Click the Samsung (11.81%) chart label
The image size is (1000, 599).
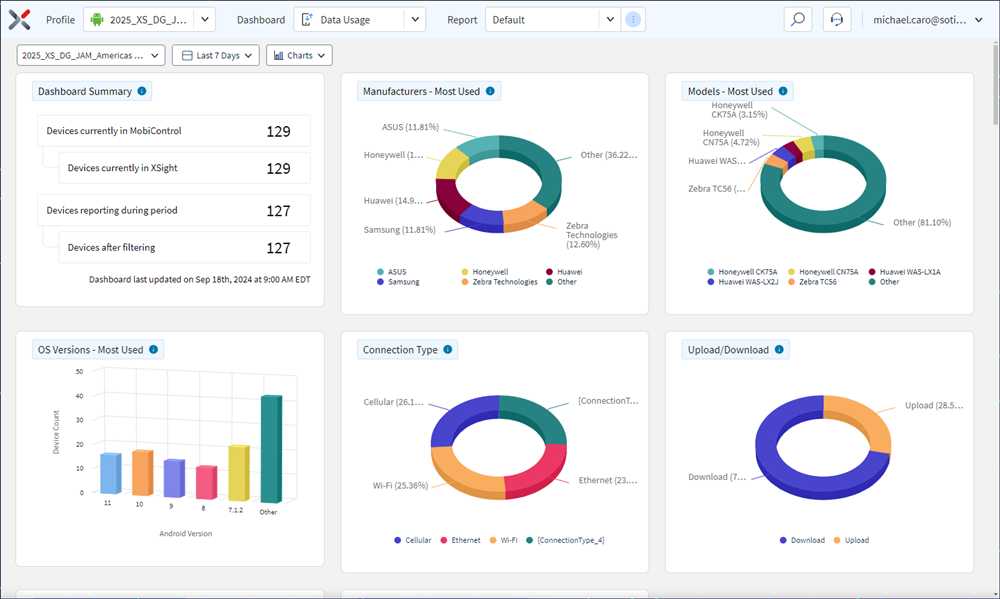tap(399, 230)
